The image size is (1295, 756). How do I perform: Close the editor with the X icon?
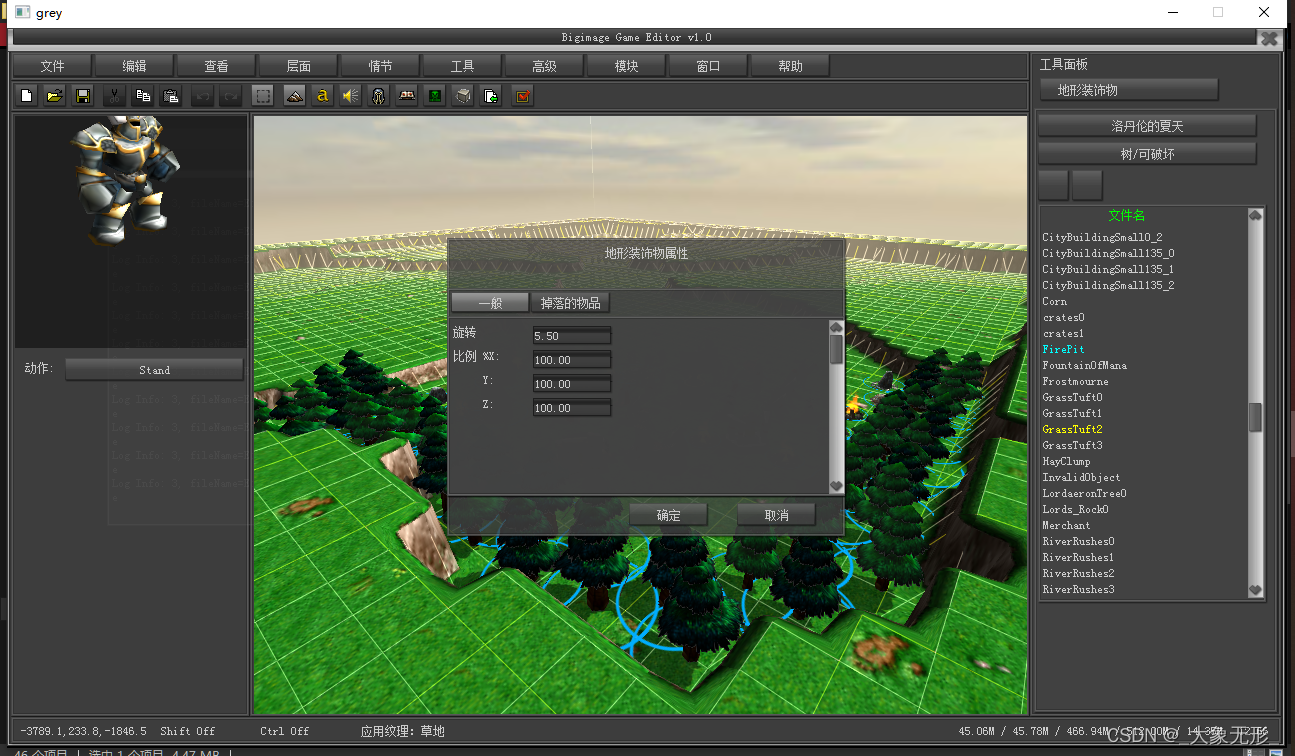point(1269,39)
